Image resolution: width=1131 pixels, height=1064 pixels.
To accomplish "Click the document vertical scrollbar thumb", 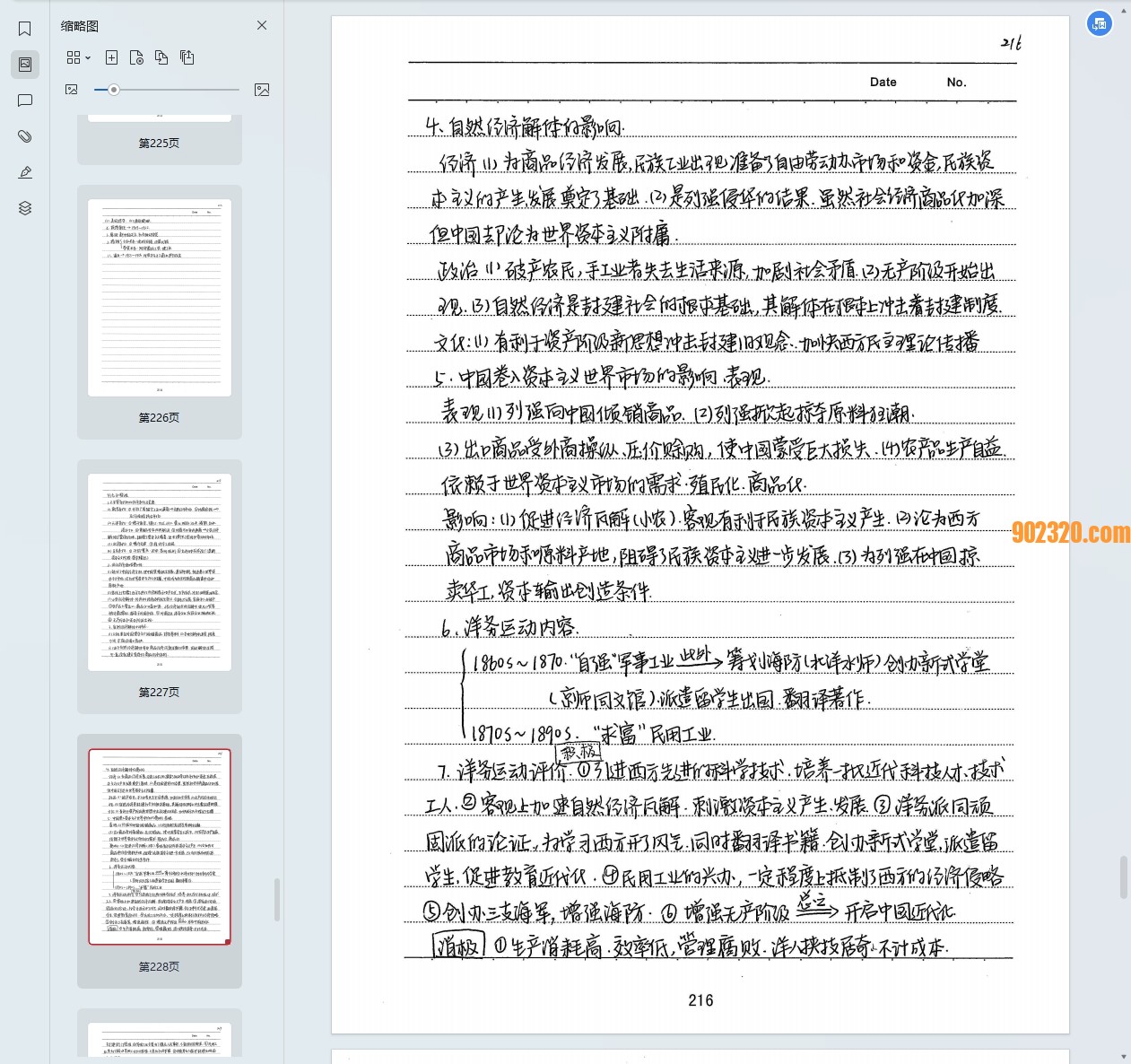I will pos(1124,876).
